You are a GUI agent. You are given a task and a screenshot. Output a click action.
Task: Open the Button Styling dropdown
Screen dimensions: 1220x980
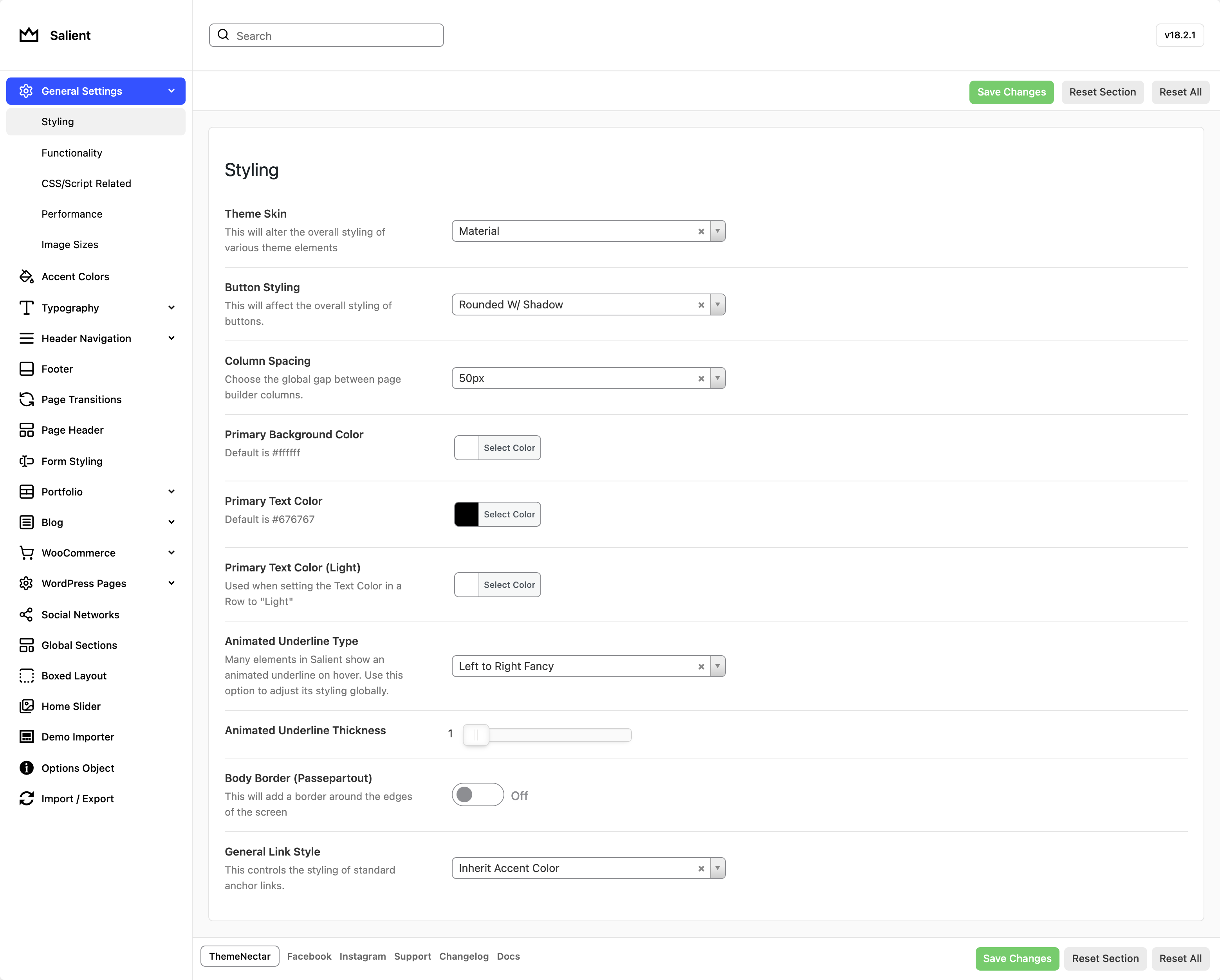click(x=588, y=304)
